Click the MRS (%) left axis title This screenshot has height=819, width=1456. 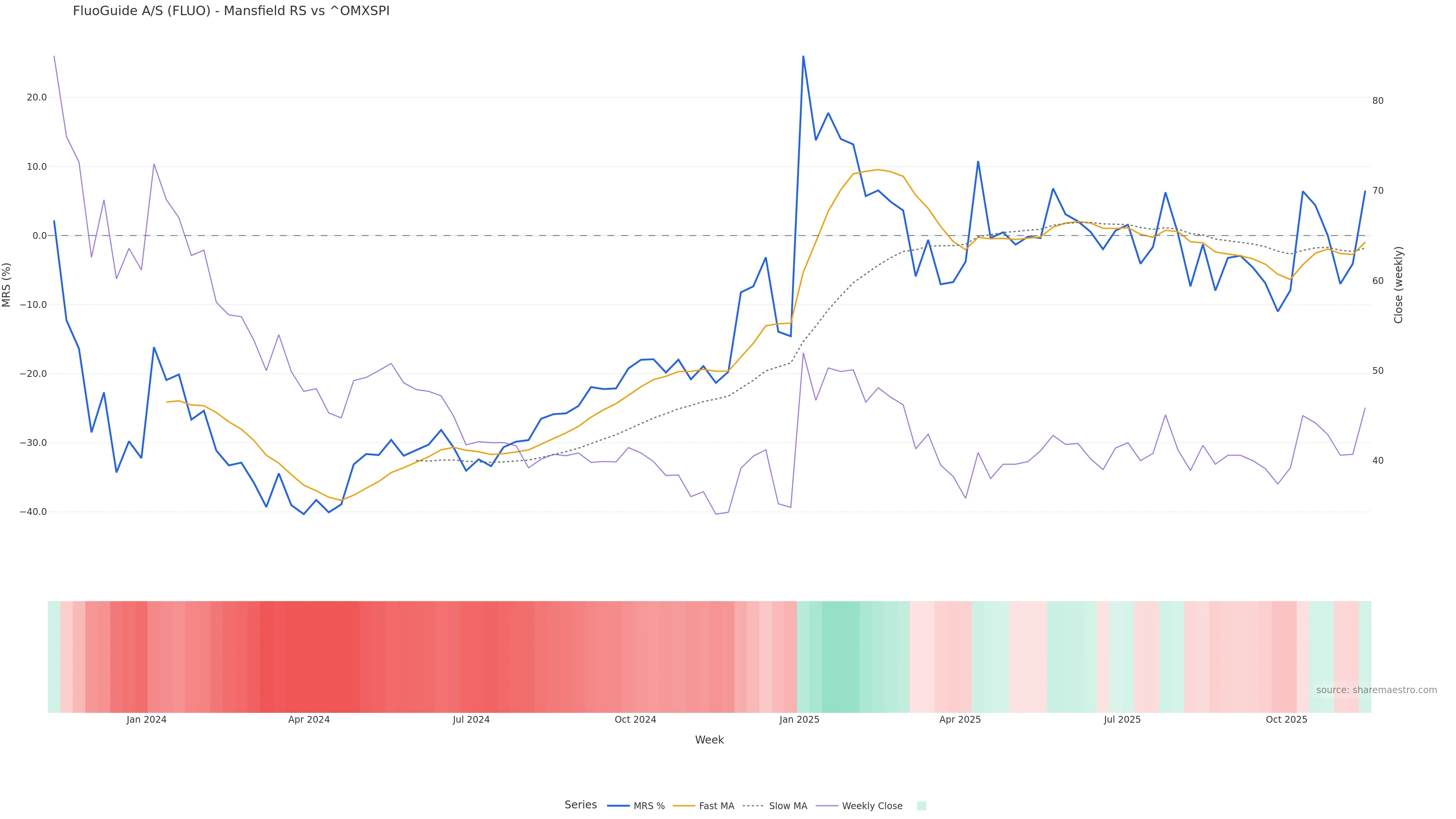[7, 285]
